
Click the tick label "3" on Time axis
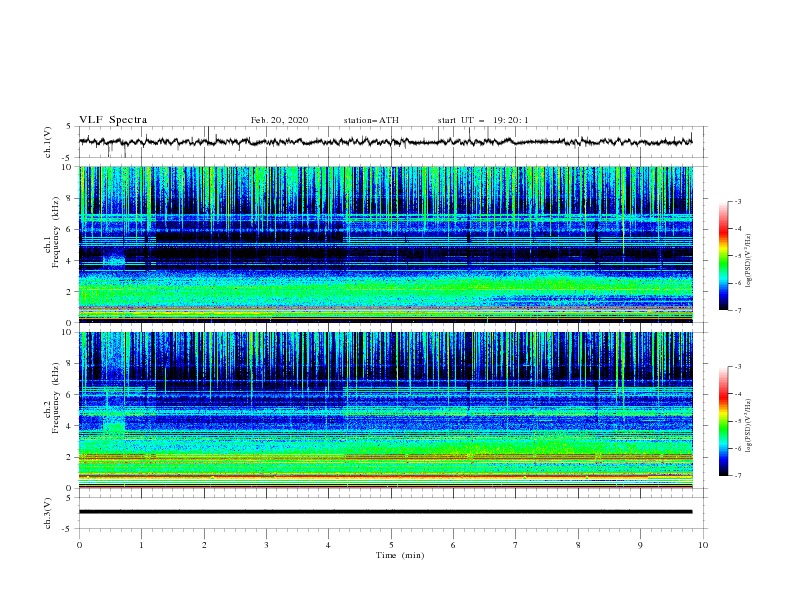[x=267, y=545]
